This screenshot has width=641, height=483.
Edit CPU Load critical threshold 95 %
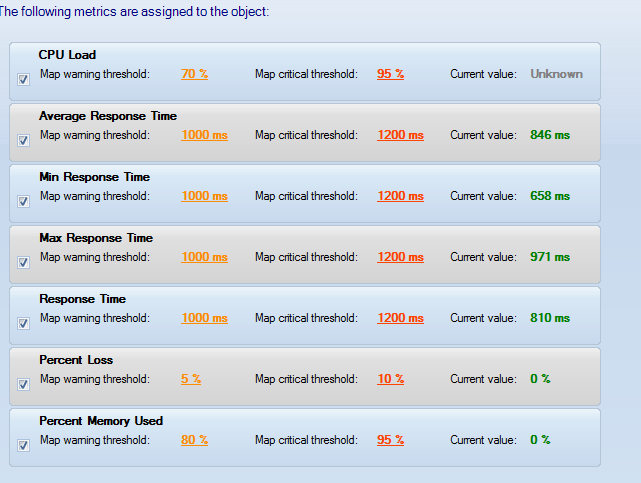point(390,74)
